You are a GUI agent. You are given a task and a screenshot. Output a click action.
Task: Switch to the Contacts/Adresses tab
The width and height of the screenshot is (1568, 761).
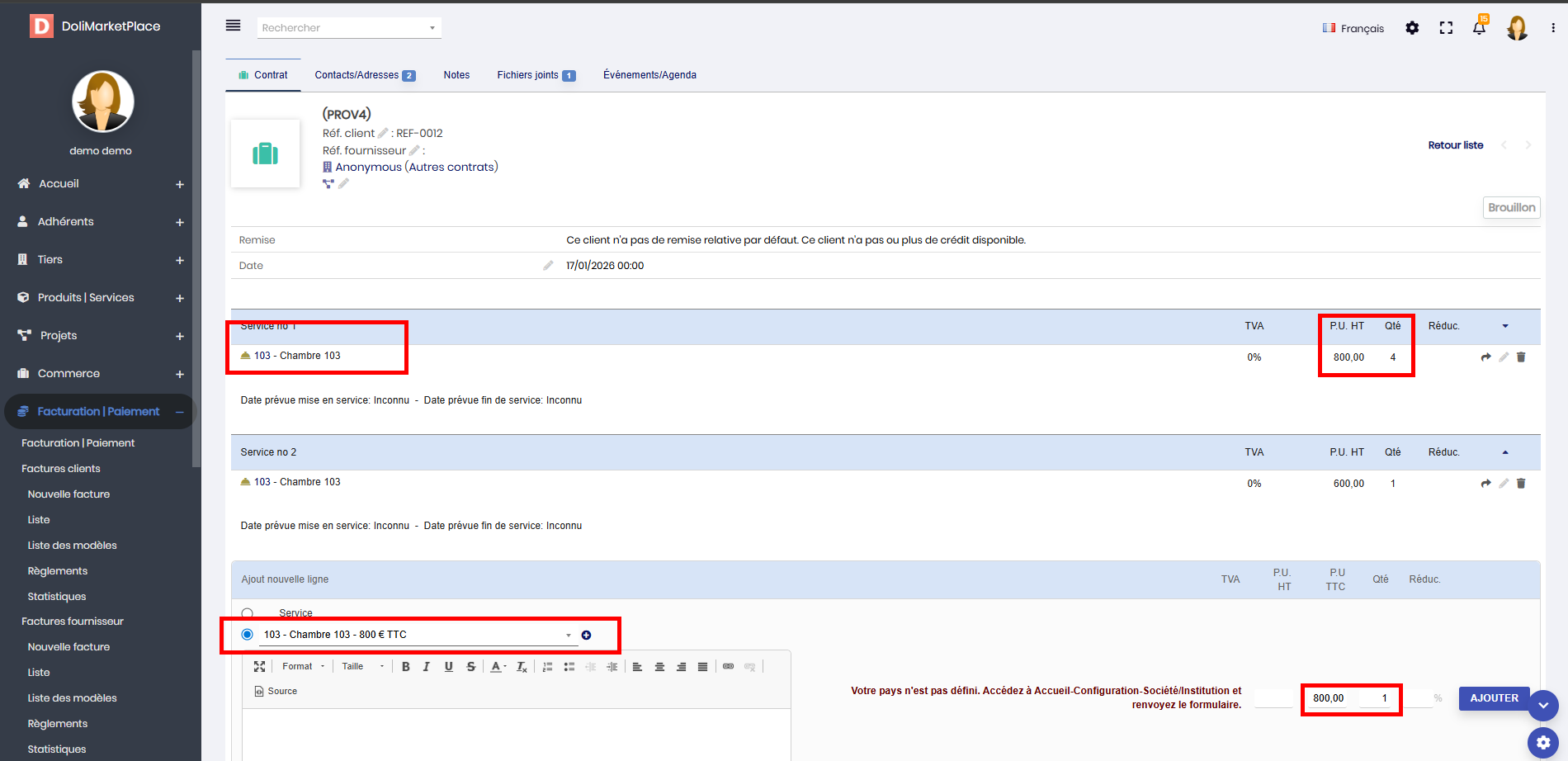[365, 75]
